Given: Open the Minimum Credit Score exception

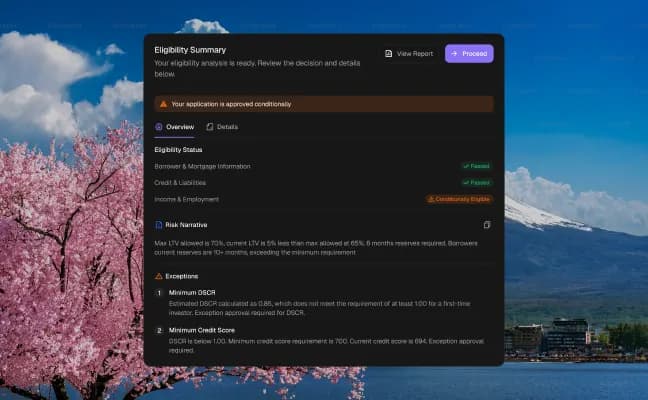Looking at the screenshot, I should (x=324, y=340).
